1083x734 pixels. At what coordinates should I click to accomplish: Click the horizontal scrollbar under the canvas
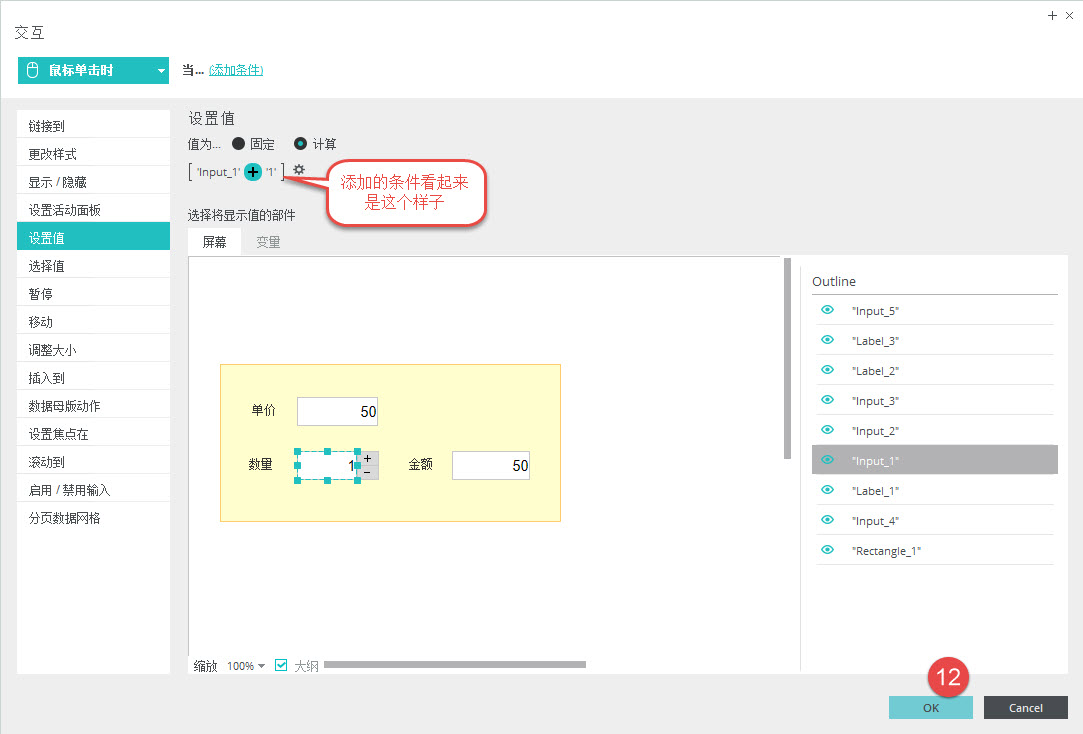pos(454,664)
